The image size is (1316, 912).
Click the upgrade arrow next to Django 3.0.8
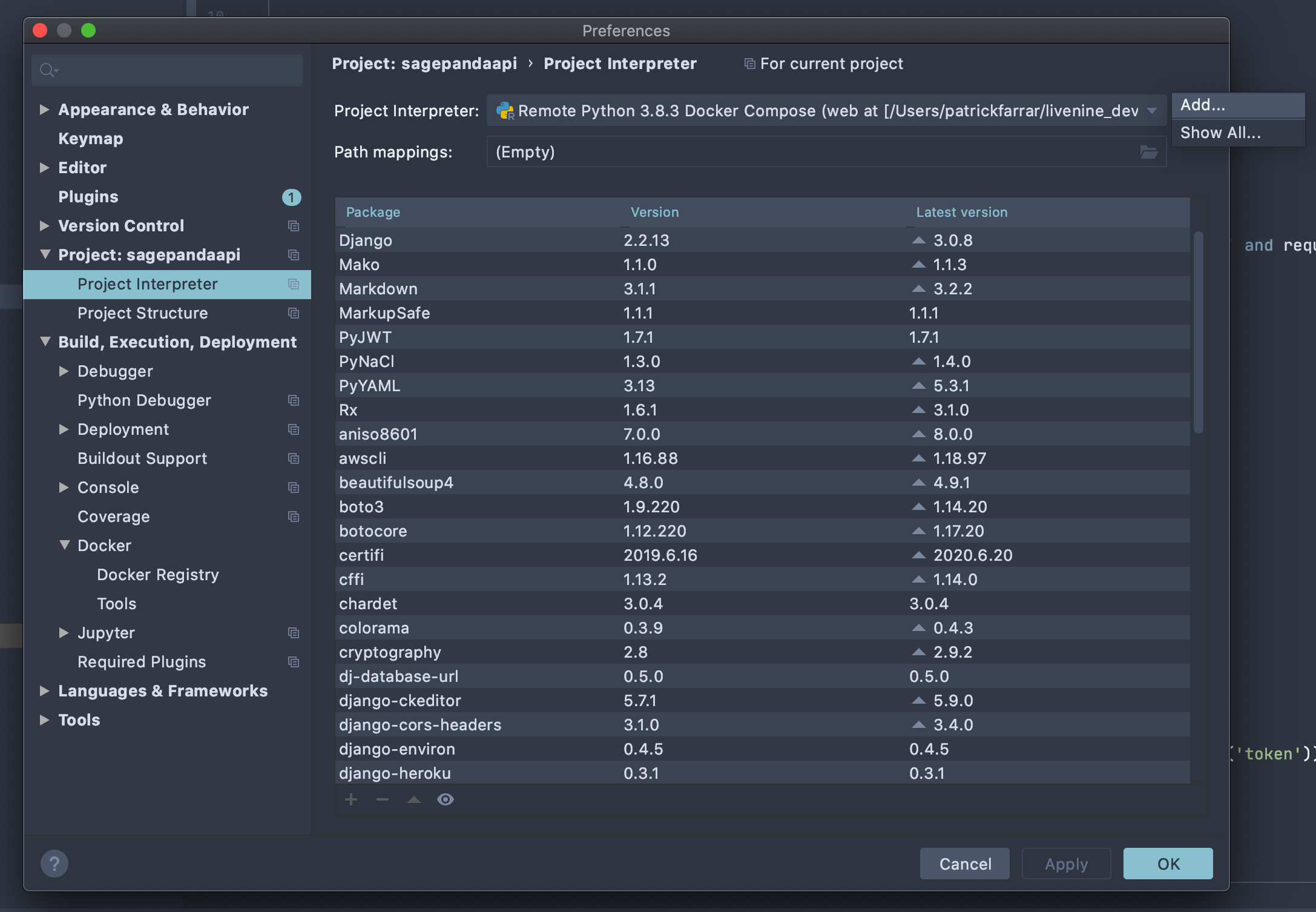[x=919, y=240]
